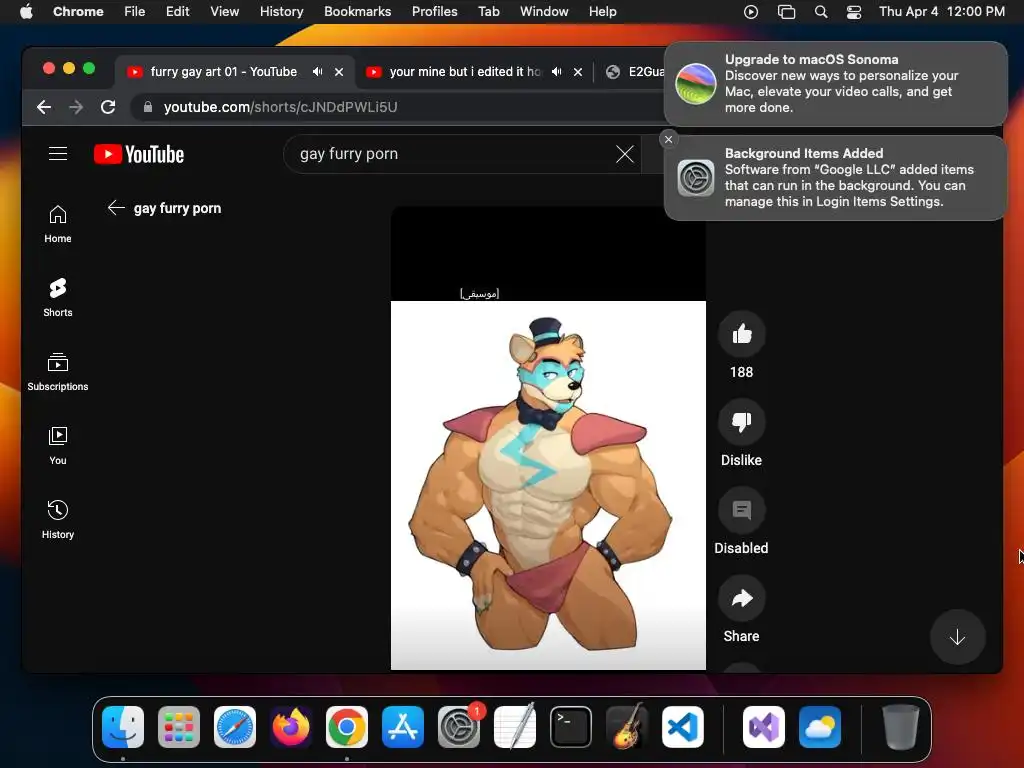Go to next short with down arrow

coord(957,637)
